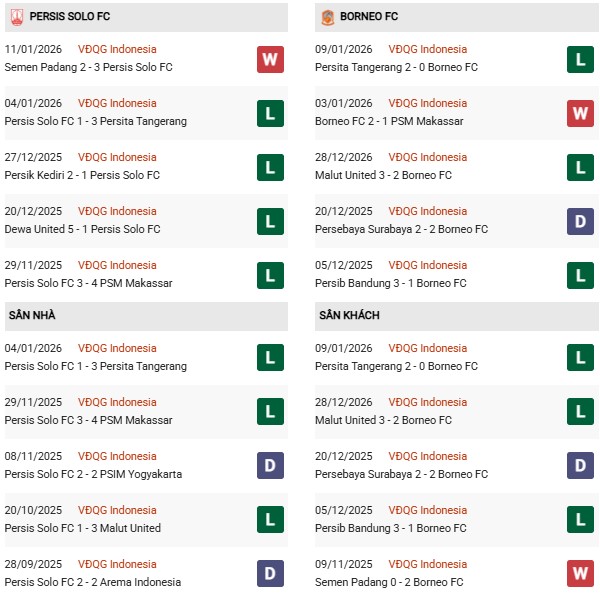Open VĐQG Indonesia link dated 27/12/2025
This screenshot has height=595, width=600.
click(117, 157)
